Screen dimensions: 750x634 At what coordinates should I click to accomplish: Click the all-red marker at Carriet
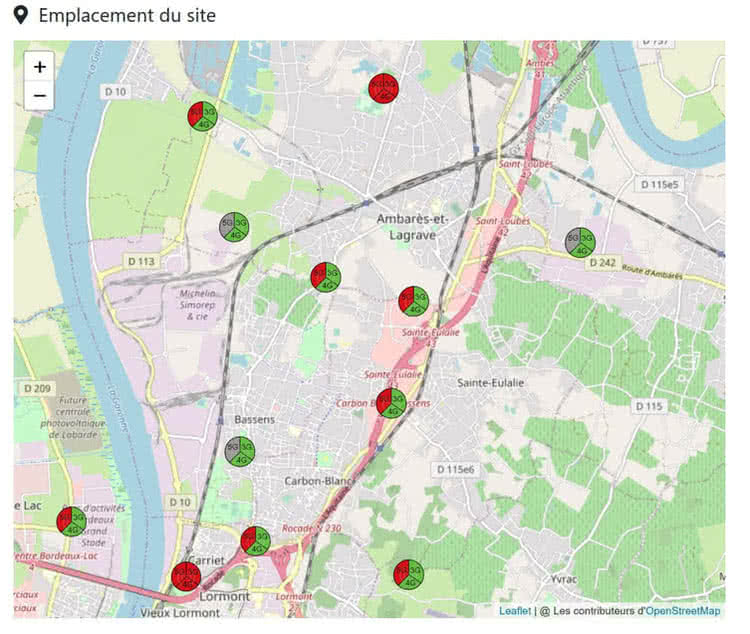[x=186, y=576]
